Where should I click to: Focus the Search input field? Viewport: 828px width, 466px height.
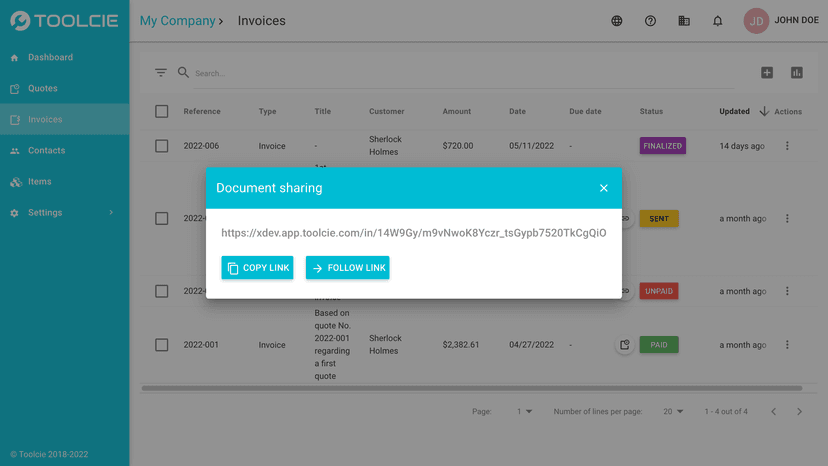coord(465,73)
